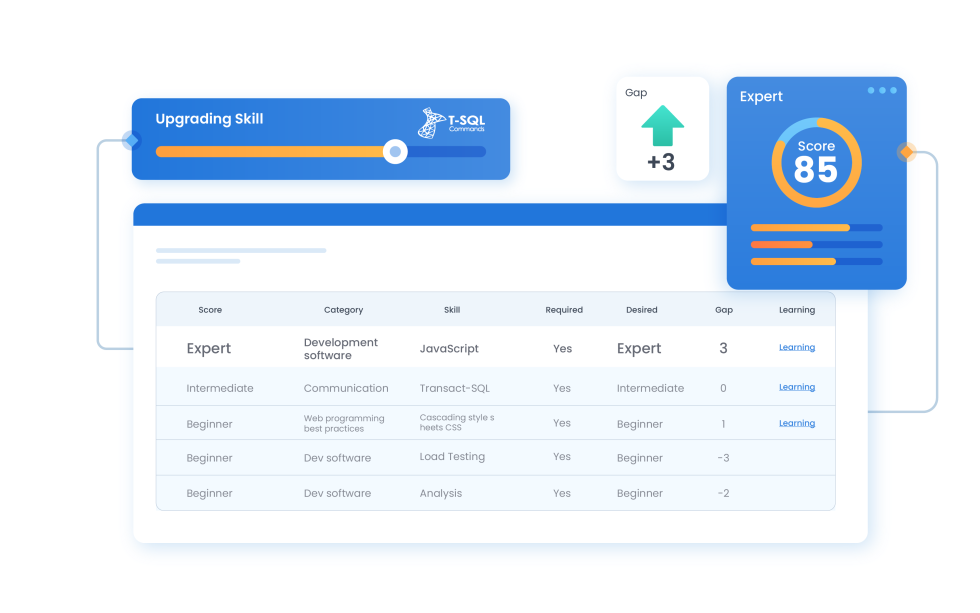Click the Required column header
Screen dimensions: 980x613
(564, 310)
